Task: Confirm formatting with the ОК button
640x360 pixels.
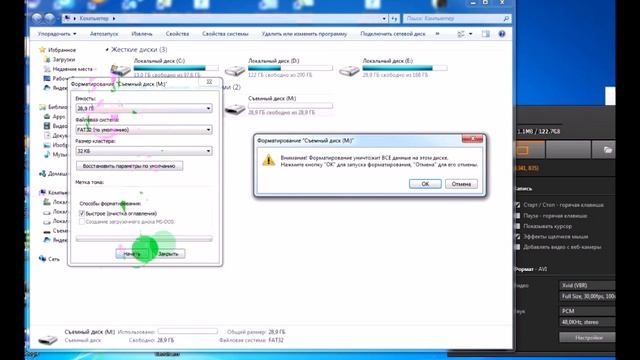Action: click(x=425, y=184)
